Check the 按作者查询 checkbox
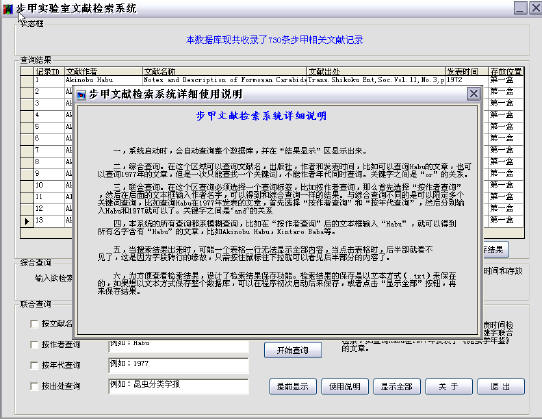 coord(34,344)
